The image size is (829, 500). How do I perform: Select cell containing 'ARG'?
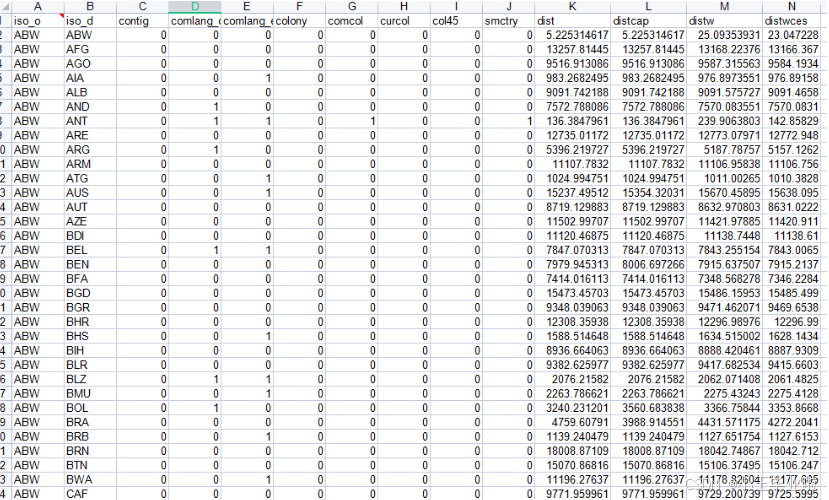pyautogui.click(x=89, y=150)
